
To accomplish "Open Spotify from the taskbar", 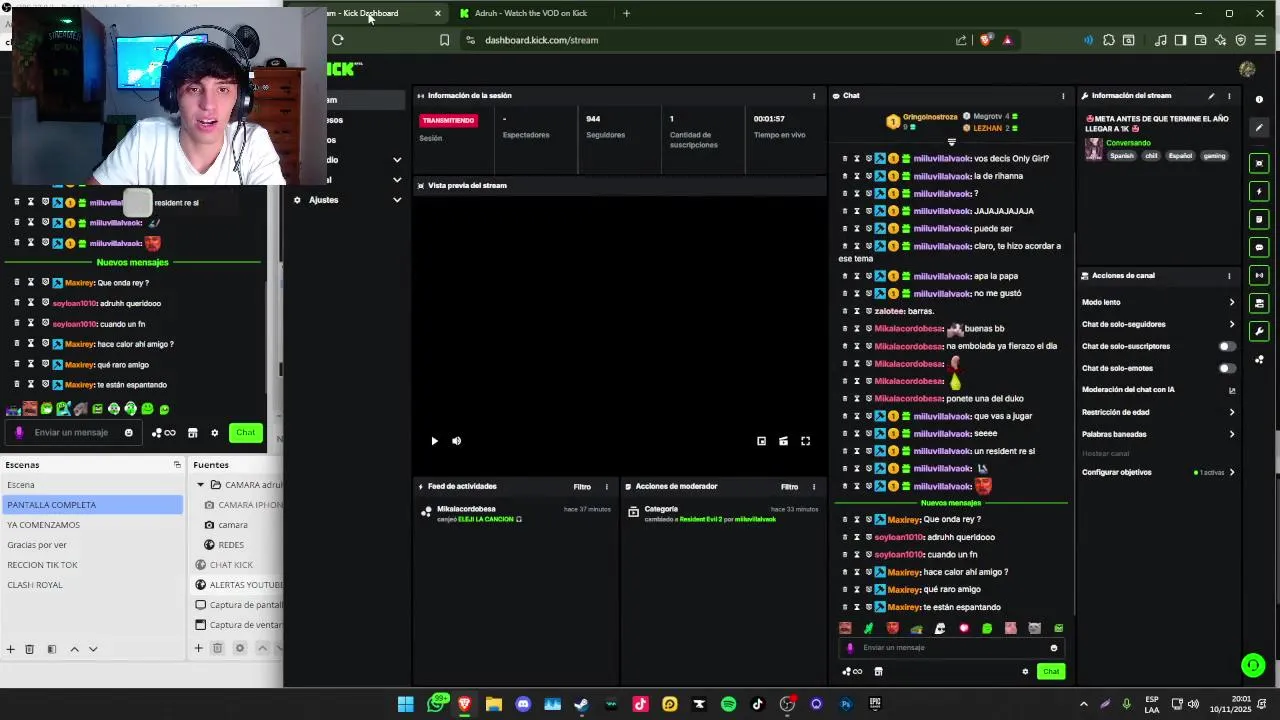I will pos(728,704).
